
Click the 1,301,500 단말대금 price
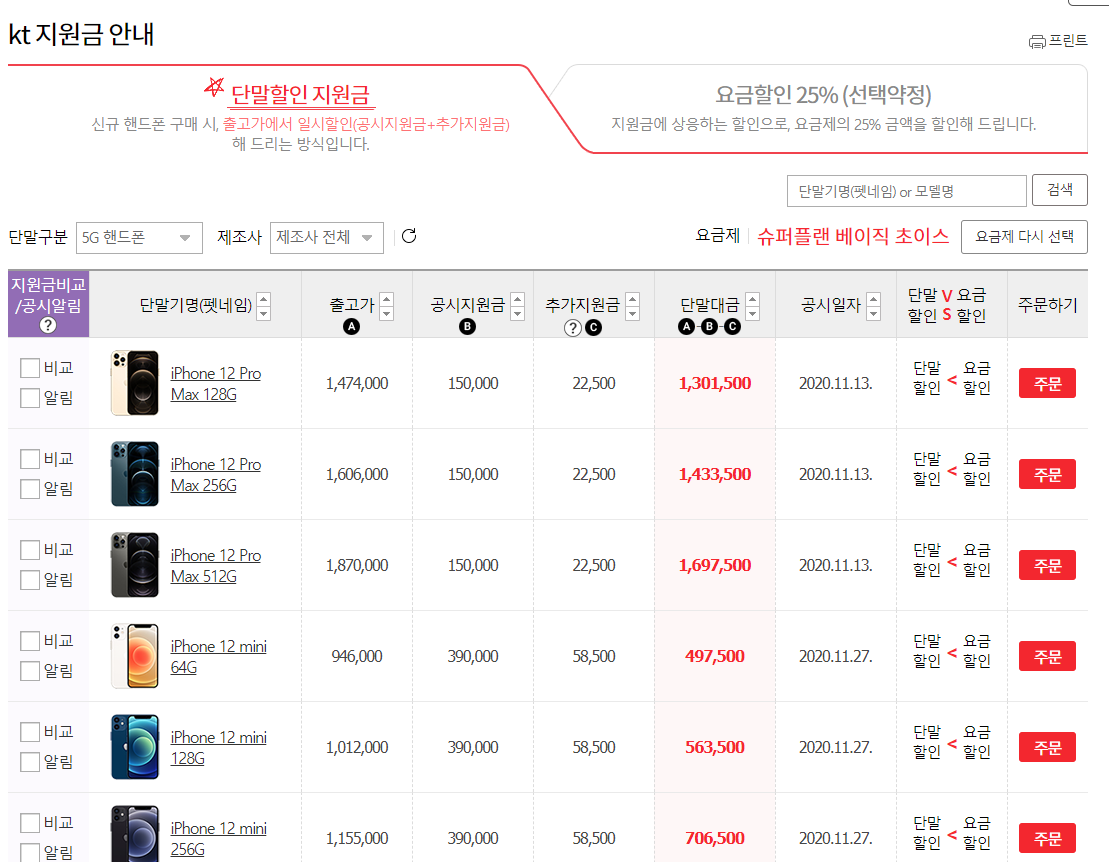pyautogui.click(x=714, y=383)
